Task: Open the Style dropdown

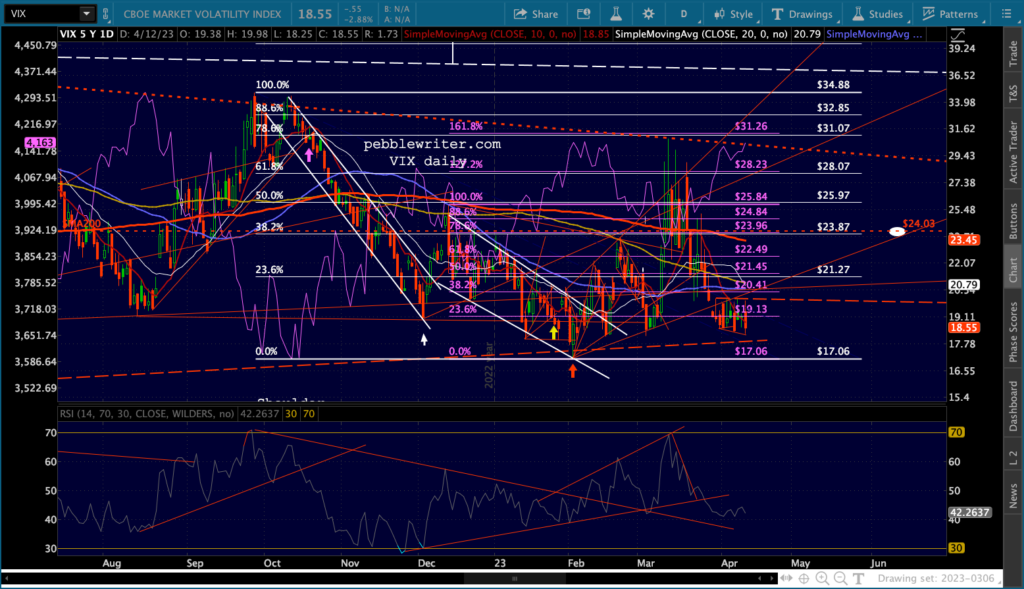Action: [733, 14]
